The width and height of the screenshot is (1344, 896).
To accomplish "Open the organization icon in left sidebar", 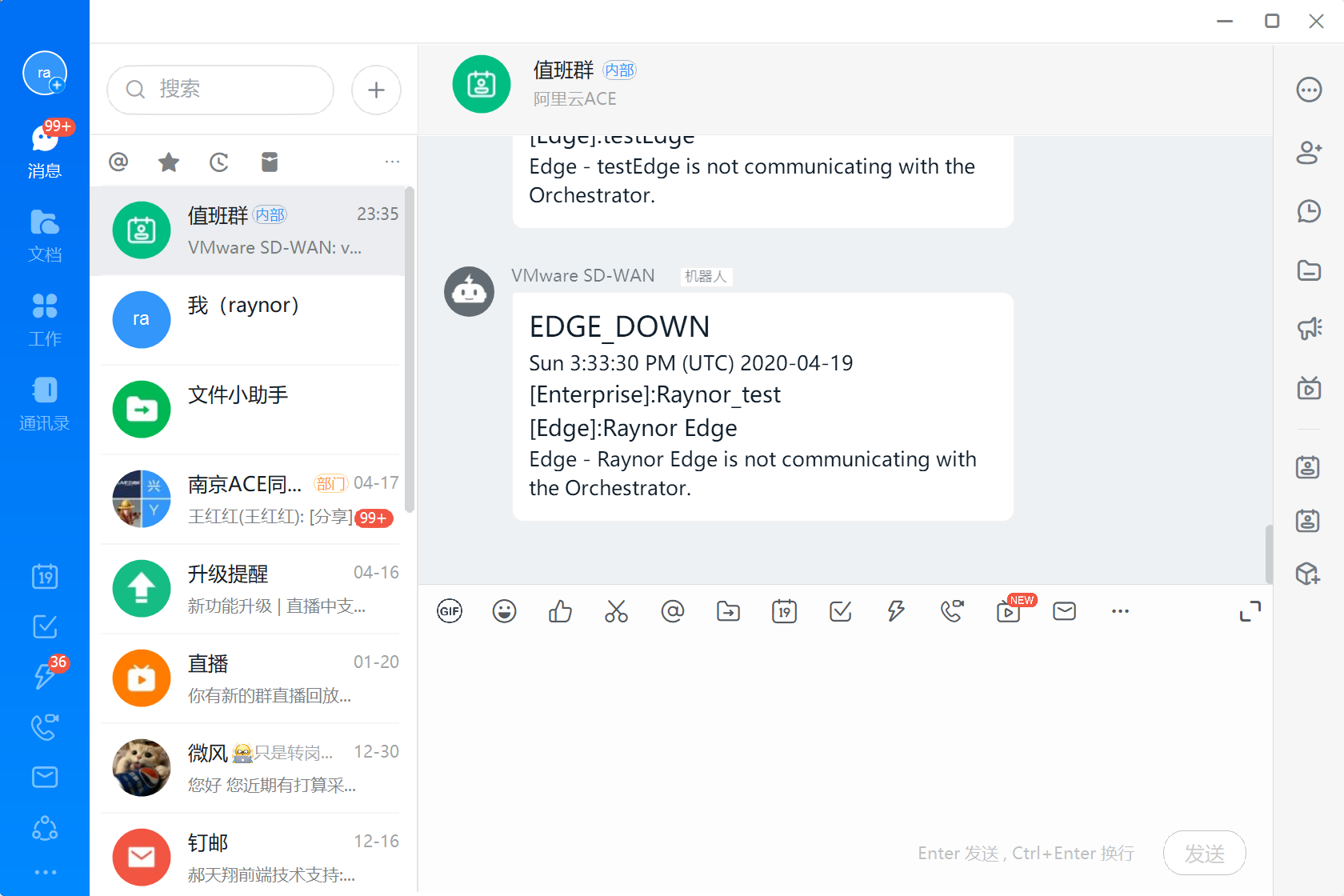I will 45,827.
